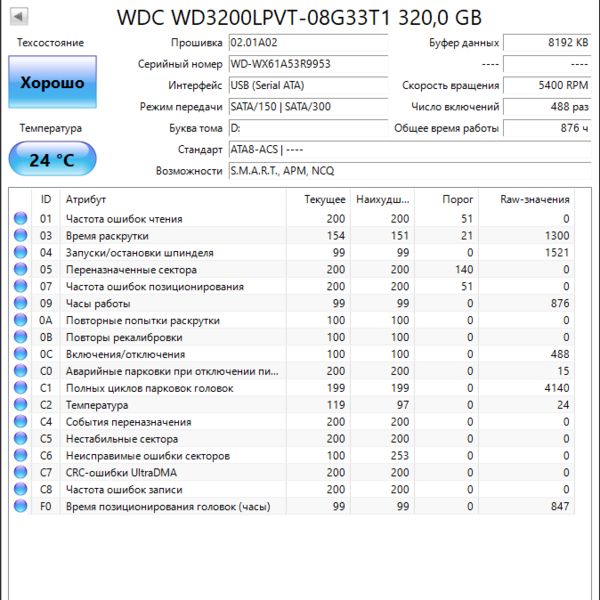The width and height of the screenshot is (600, 600).
Task: Click the Режим передачи field SATA/150 | SATA/300
Action: point(308,107)
